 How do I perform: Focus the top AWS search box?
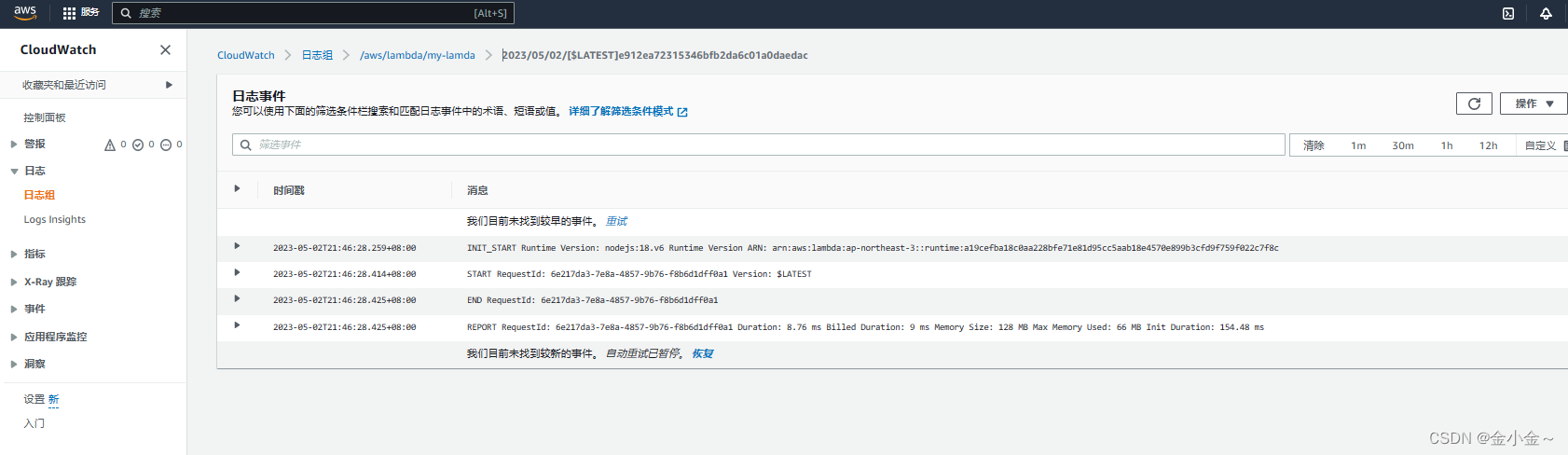pyautogui.click(x=313, y=13)
